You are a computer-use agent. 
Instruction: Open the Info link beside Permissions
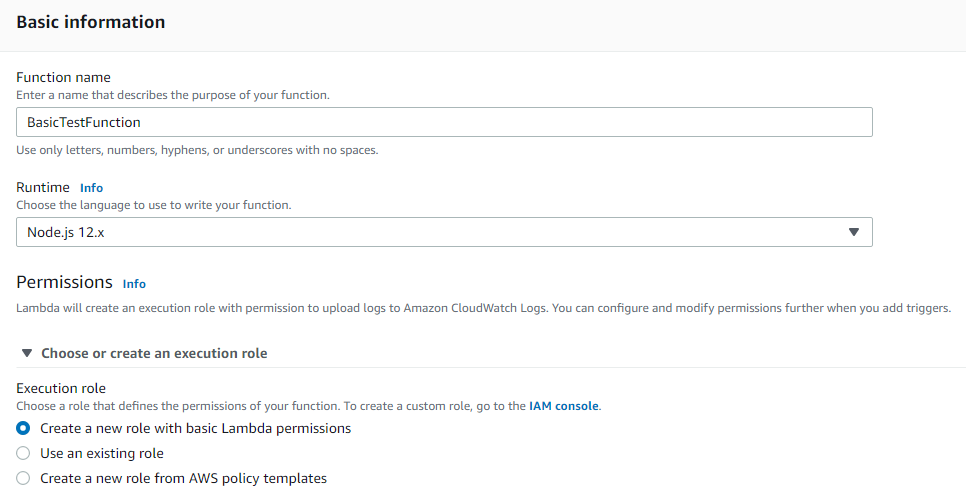pyautogui.click(x=134, y=284)
